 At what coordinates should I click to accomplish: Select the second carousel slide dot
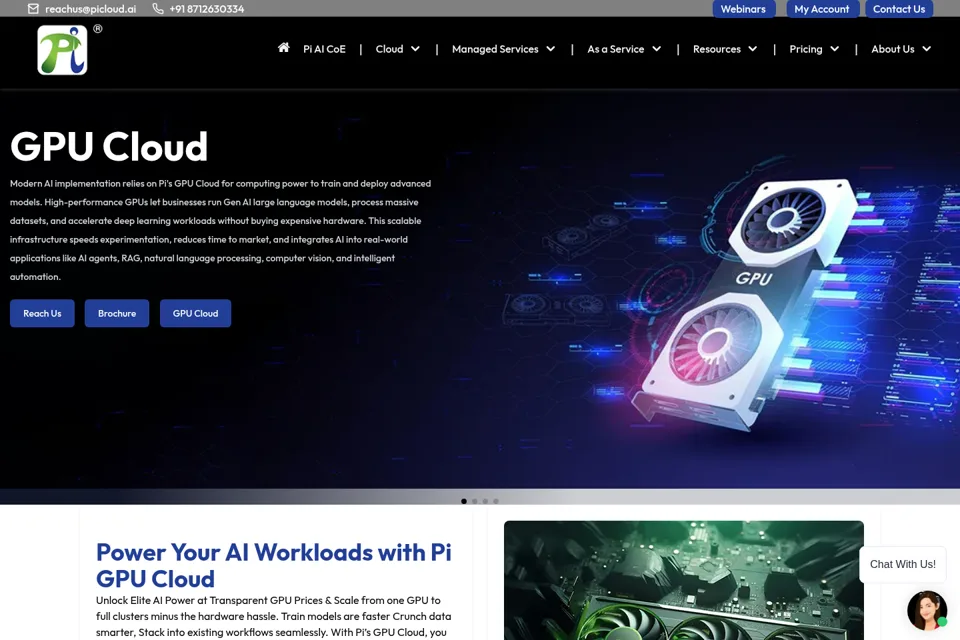[x=474, y=501]
